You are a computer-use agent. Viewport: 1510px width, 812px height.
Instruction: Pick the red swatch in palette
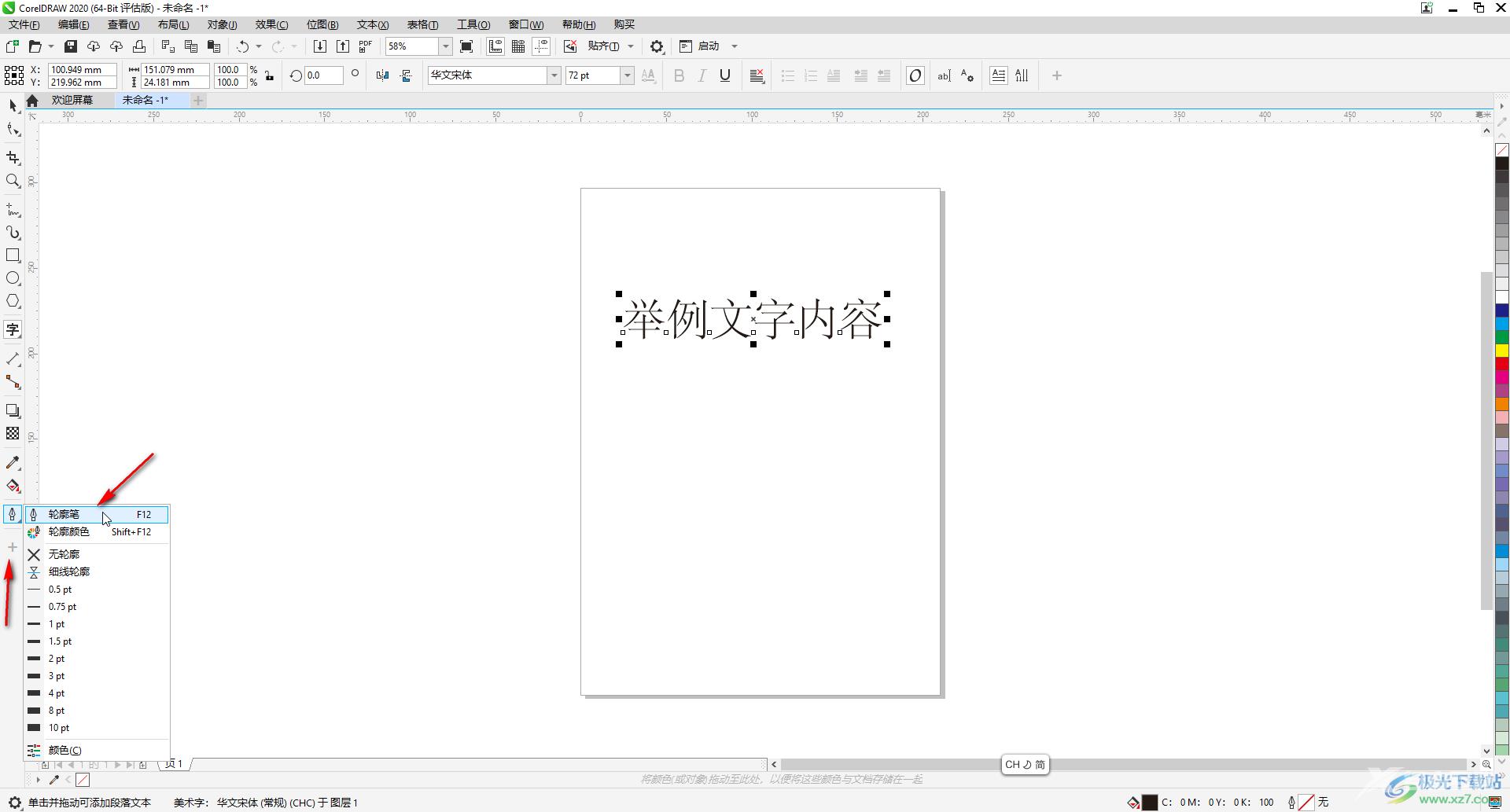1502,364
